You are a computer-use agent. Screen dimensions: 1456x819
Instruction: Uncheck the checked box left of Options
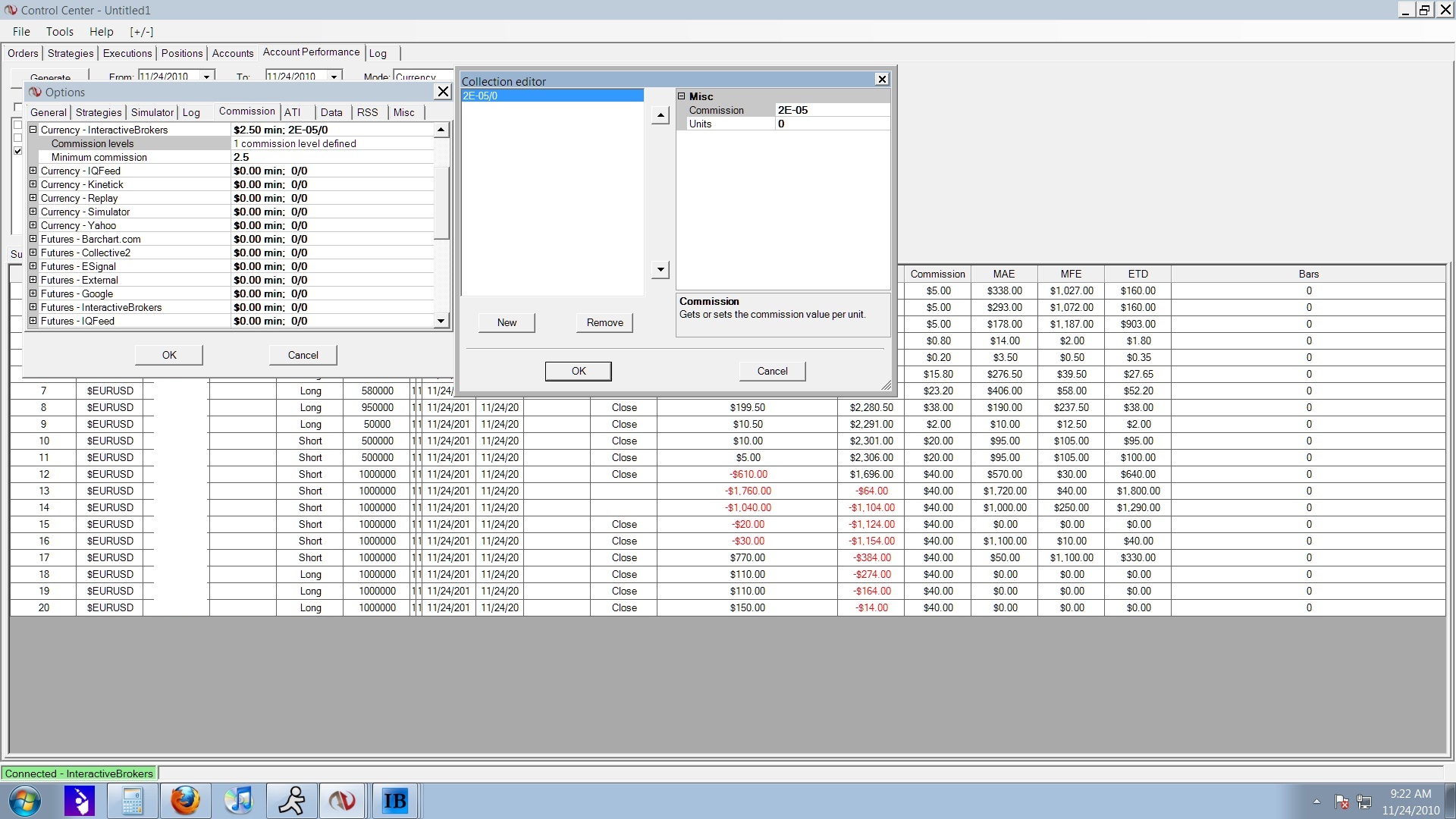[17, 151]
